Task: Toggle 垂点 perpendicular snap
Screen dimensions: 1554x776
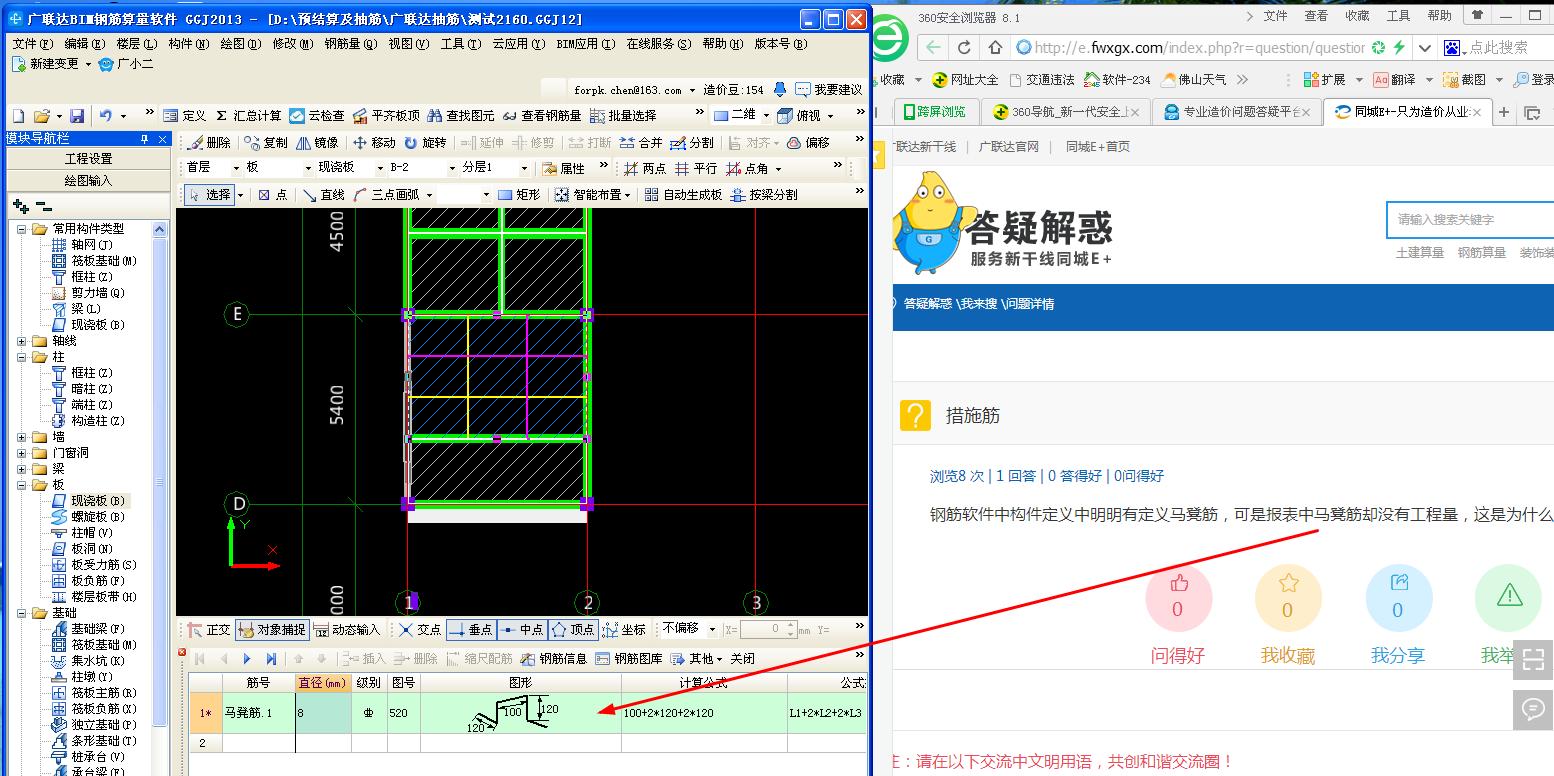Action: [x=471, y=630]
